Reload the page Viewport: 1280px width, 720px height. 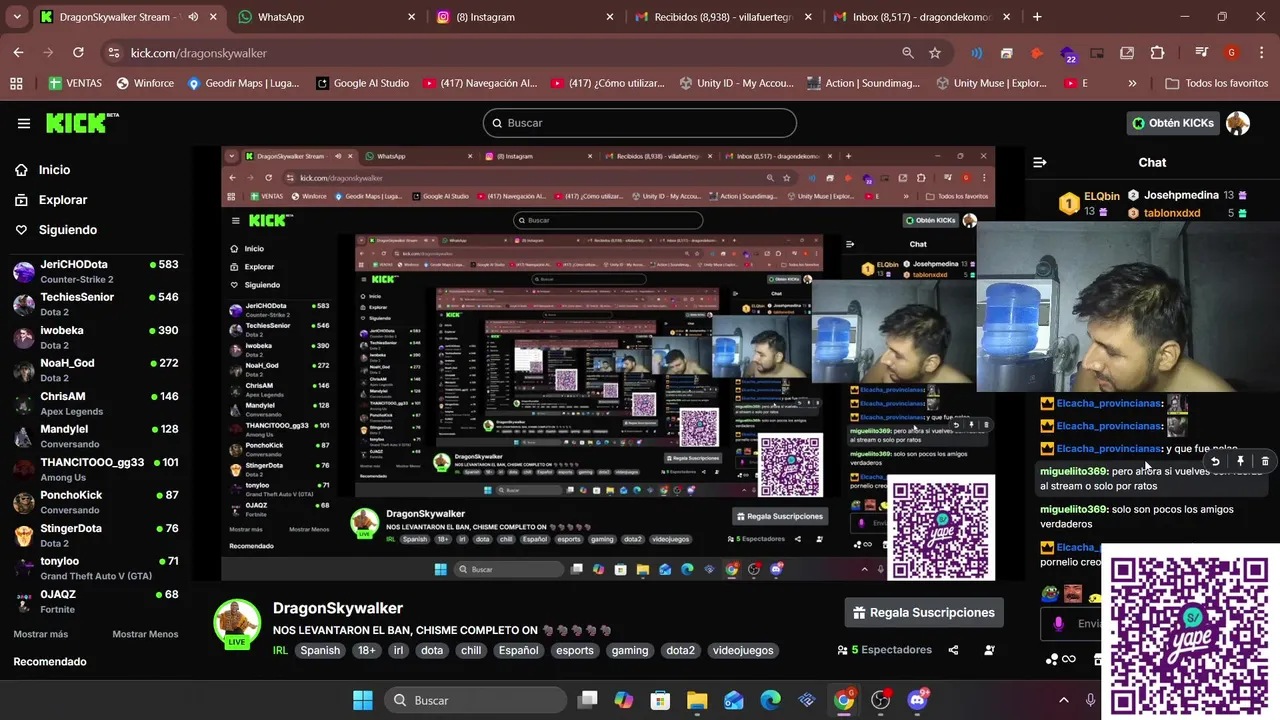pos(78,53)
